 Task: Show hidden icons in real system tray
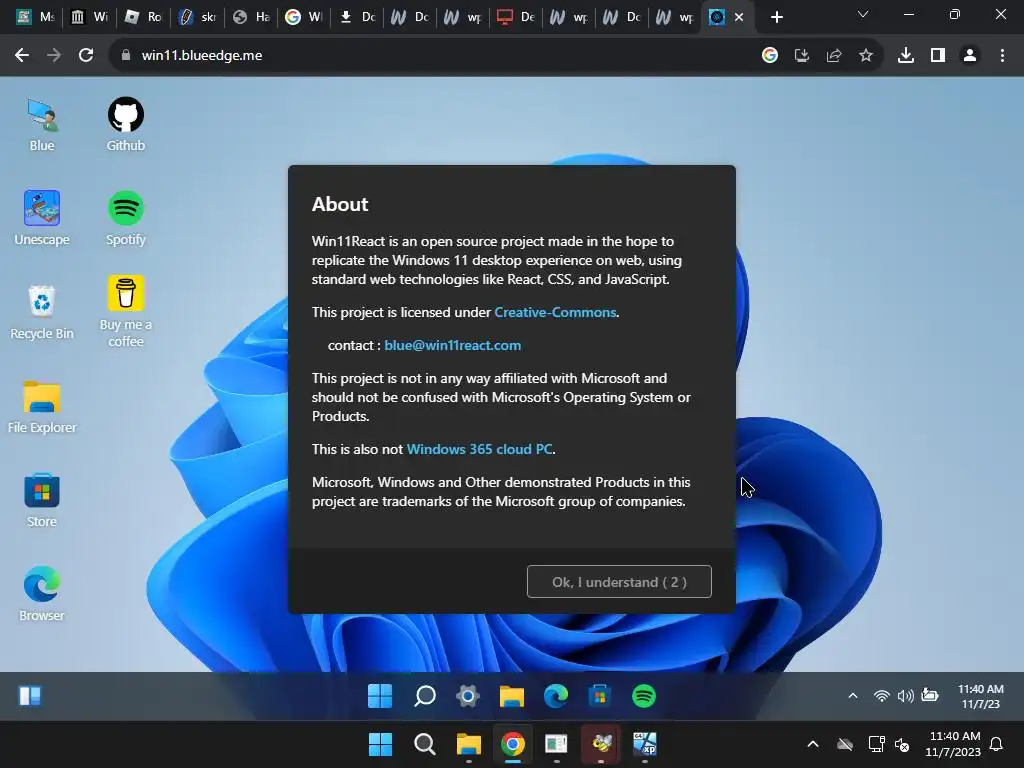[x=813, y=744]
